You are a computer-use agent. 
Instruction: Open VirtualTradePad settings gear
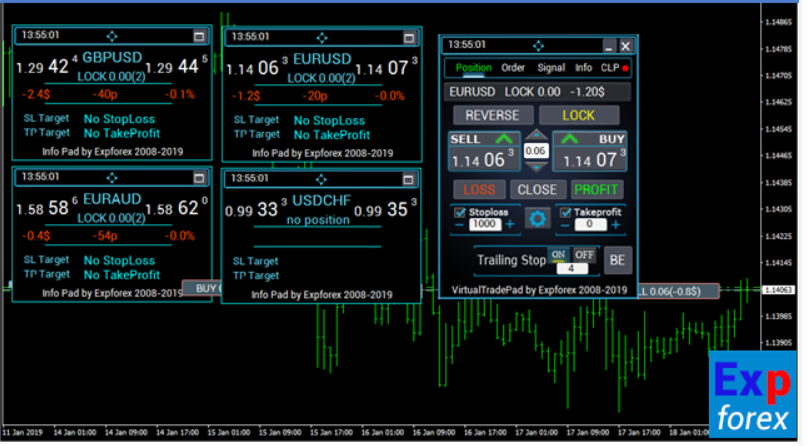coord(537,219)
